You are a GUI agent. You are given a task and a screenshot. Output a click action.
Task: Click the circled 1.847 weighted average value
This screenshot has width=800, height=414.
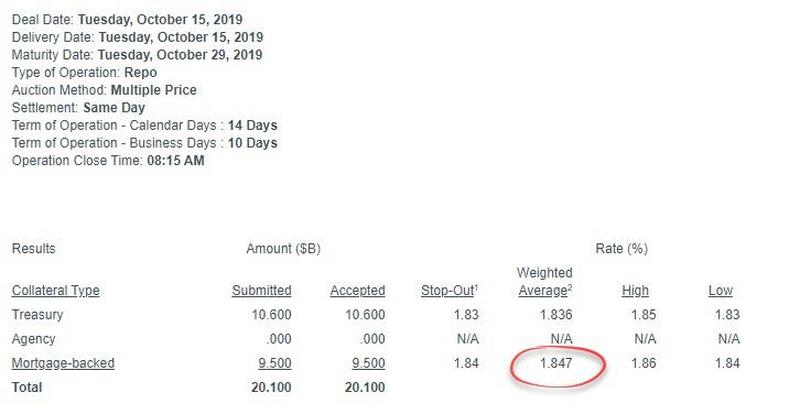pos(556,363)
